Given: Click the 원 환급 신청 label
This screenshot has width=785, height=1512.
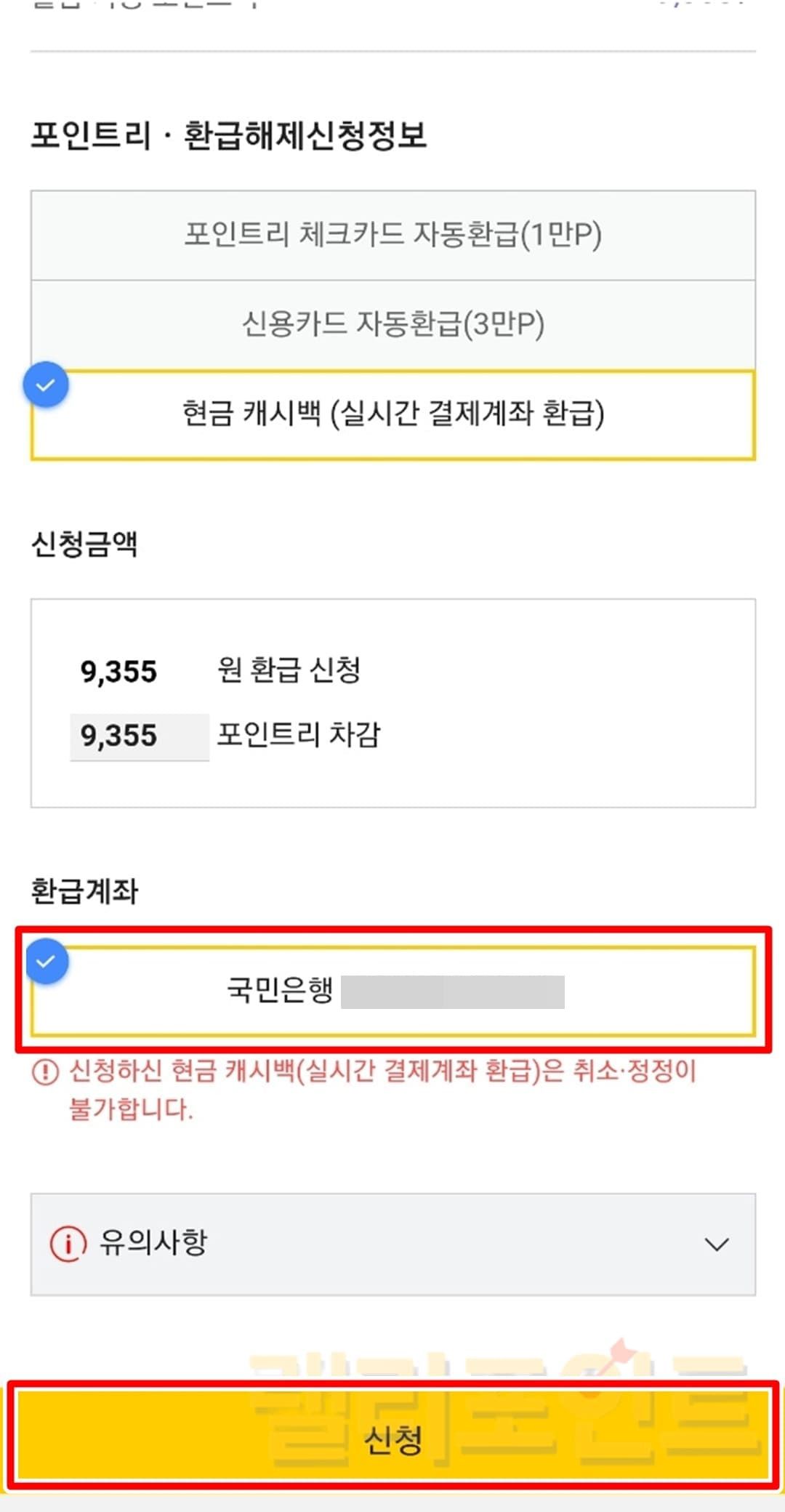Looking at the screenshot, I should pos(289,670).
